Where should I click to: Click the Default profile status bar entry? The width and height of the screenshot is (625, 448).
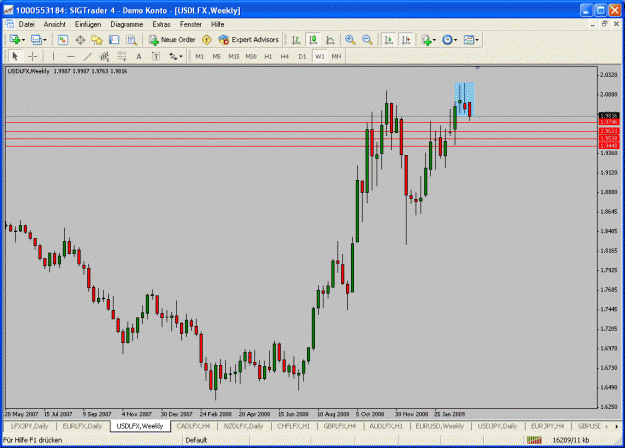196,440
